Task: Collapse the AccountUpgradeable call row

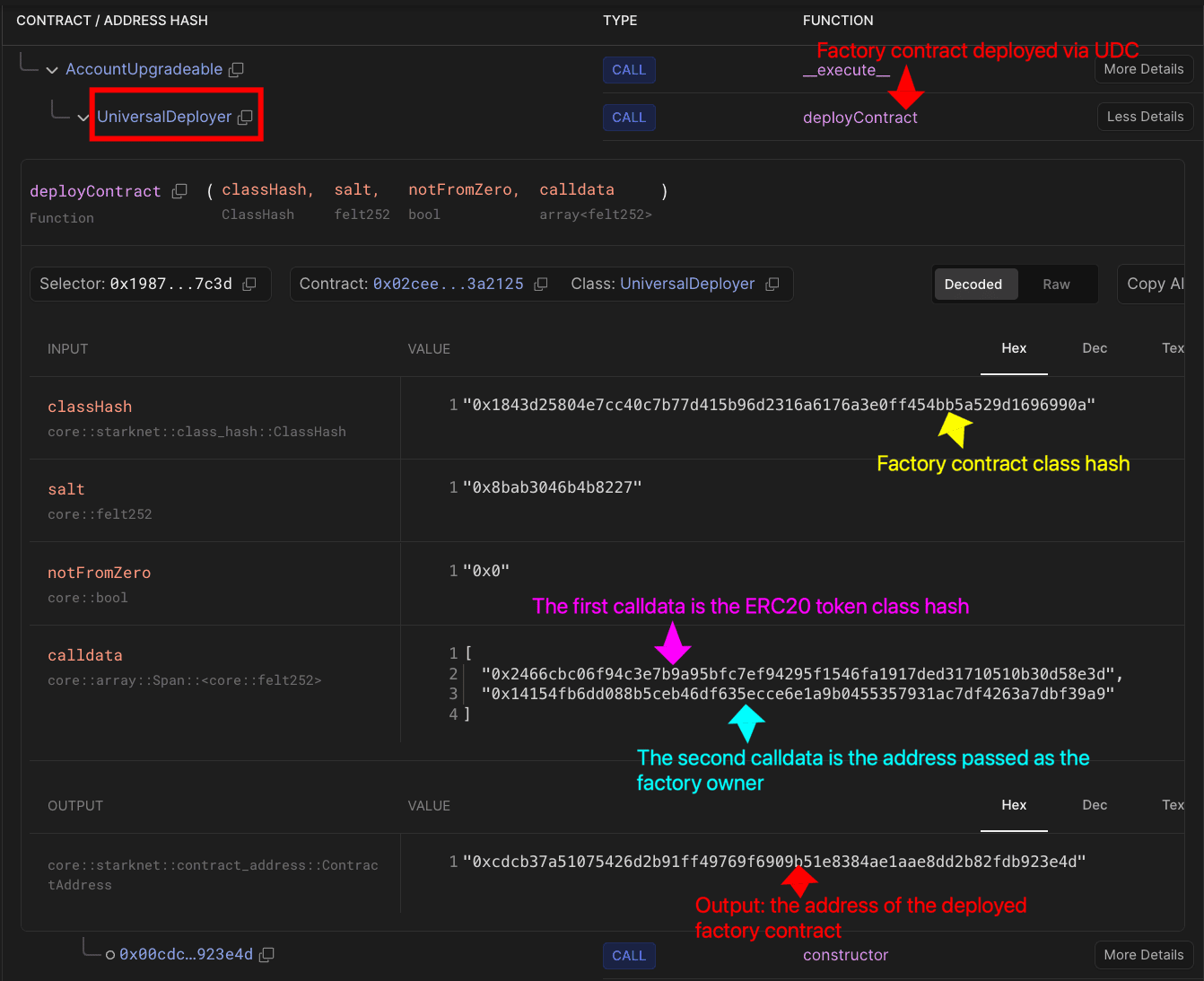Action: (52, 70)
